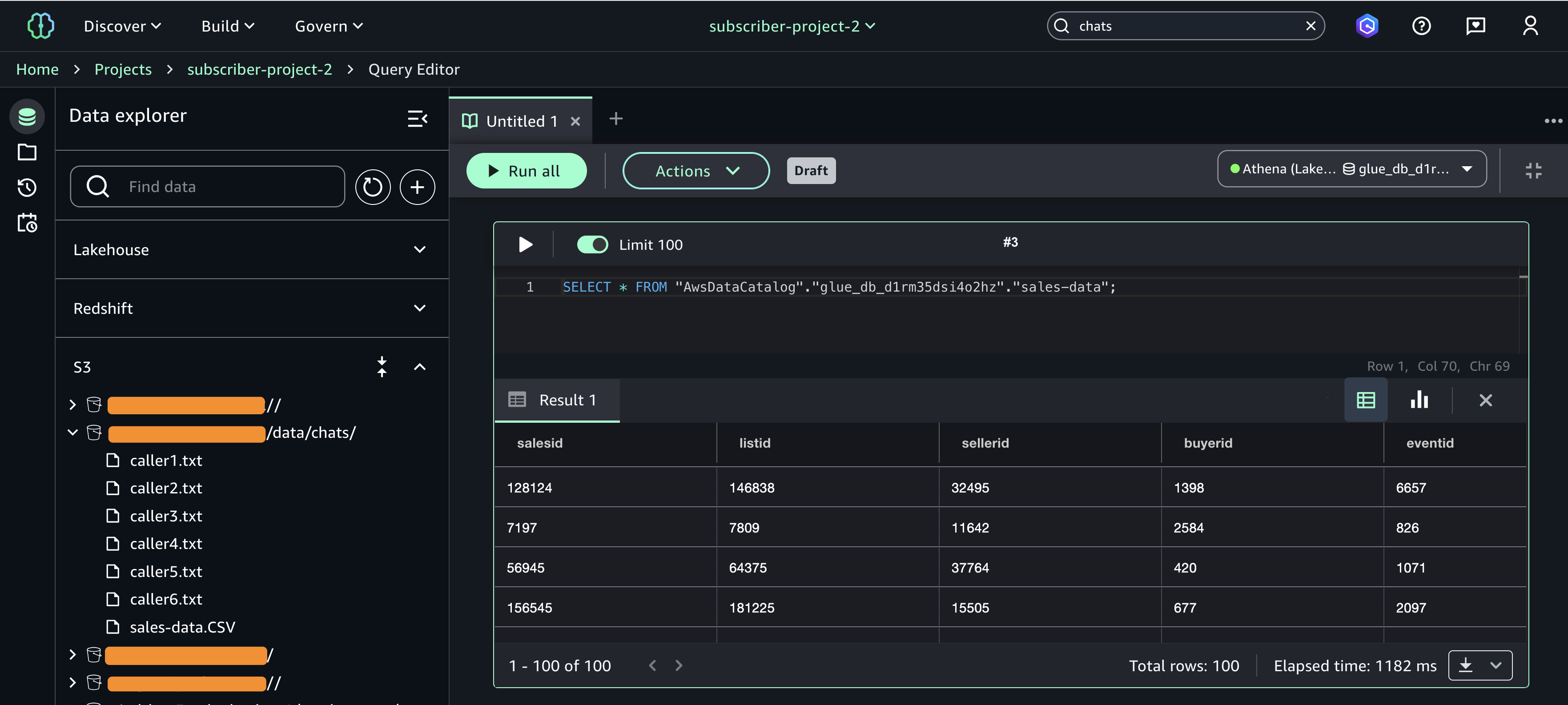Click the add data plus icon

pyautogui.click(x=417, y=187)
